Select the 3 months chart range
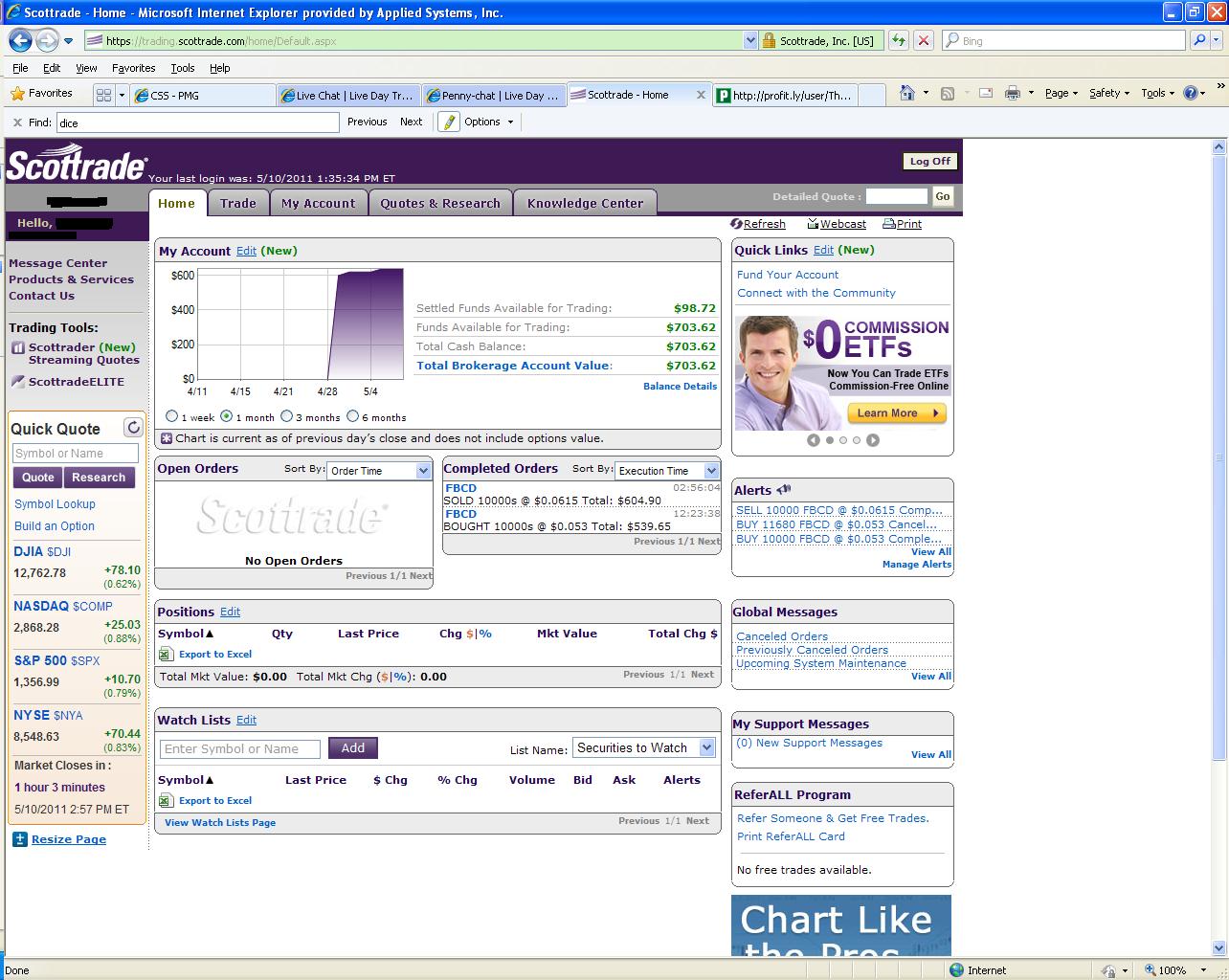 click(x=286, y=416)
